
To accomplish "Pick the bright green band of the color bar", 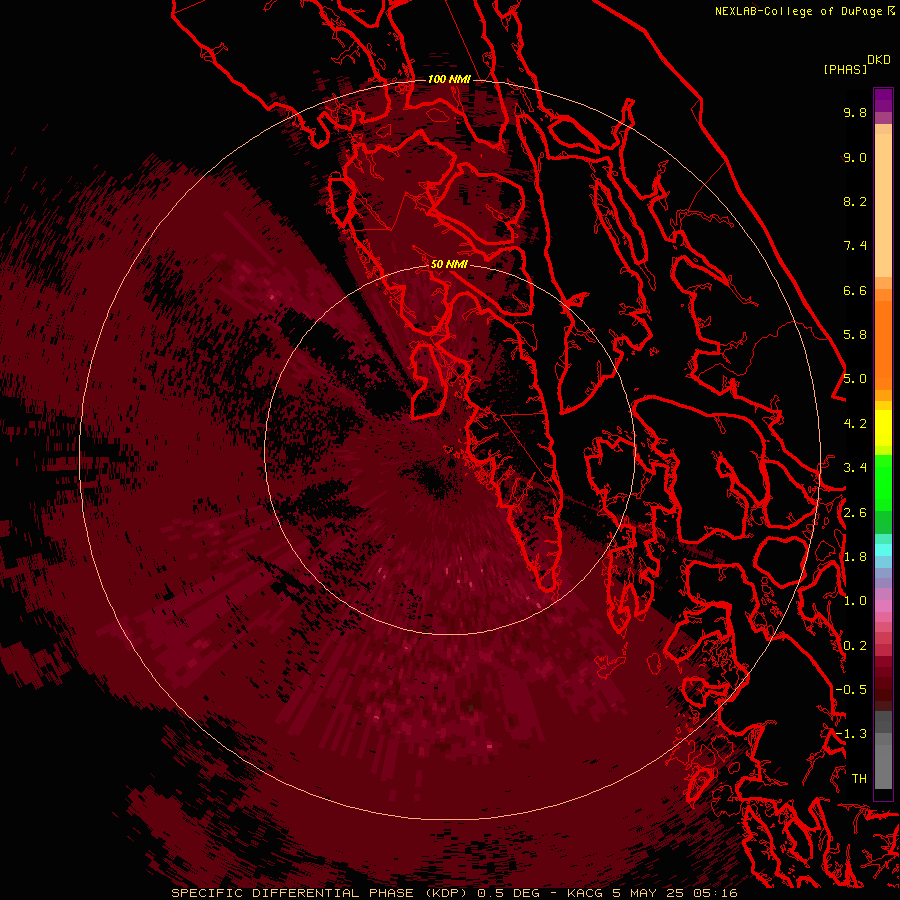I will pyautogui.click(x=883, y=482).
